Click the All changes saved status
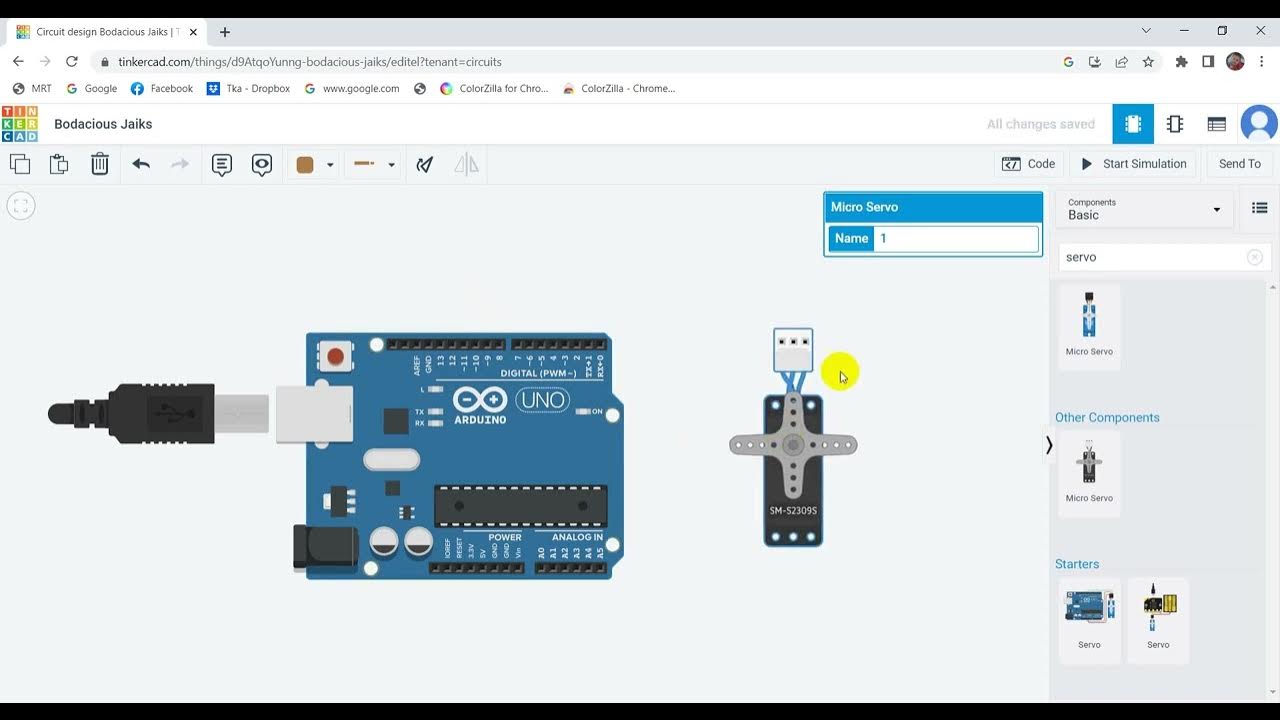 (x=1041, y=124)
